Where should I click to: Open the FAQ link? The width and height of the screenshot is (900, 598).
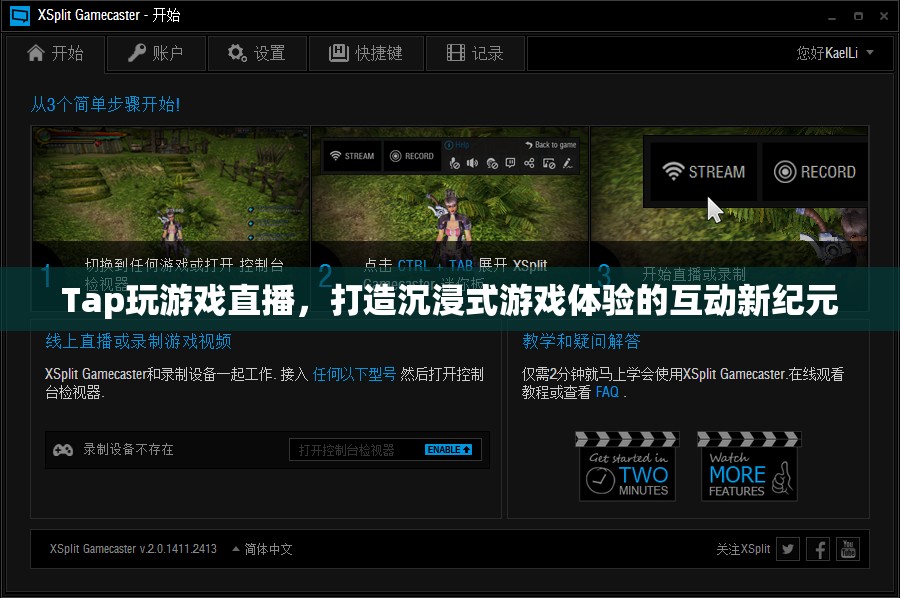tap(607, 392)
